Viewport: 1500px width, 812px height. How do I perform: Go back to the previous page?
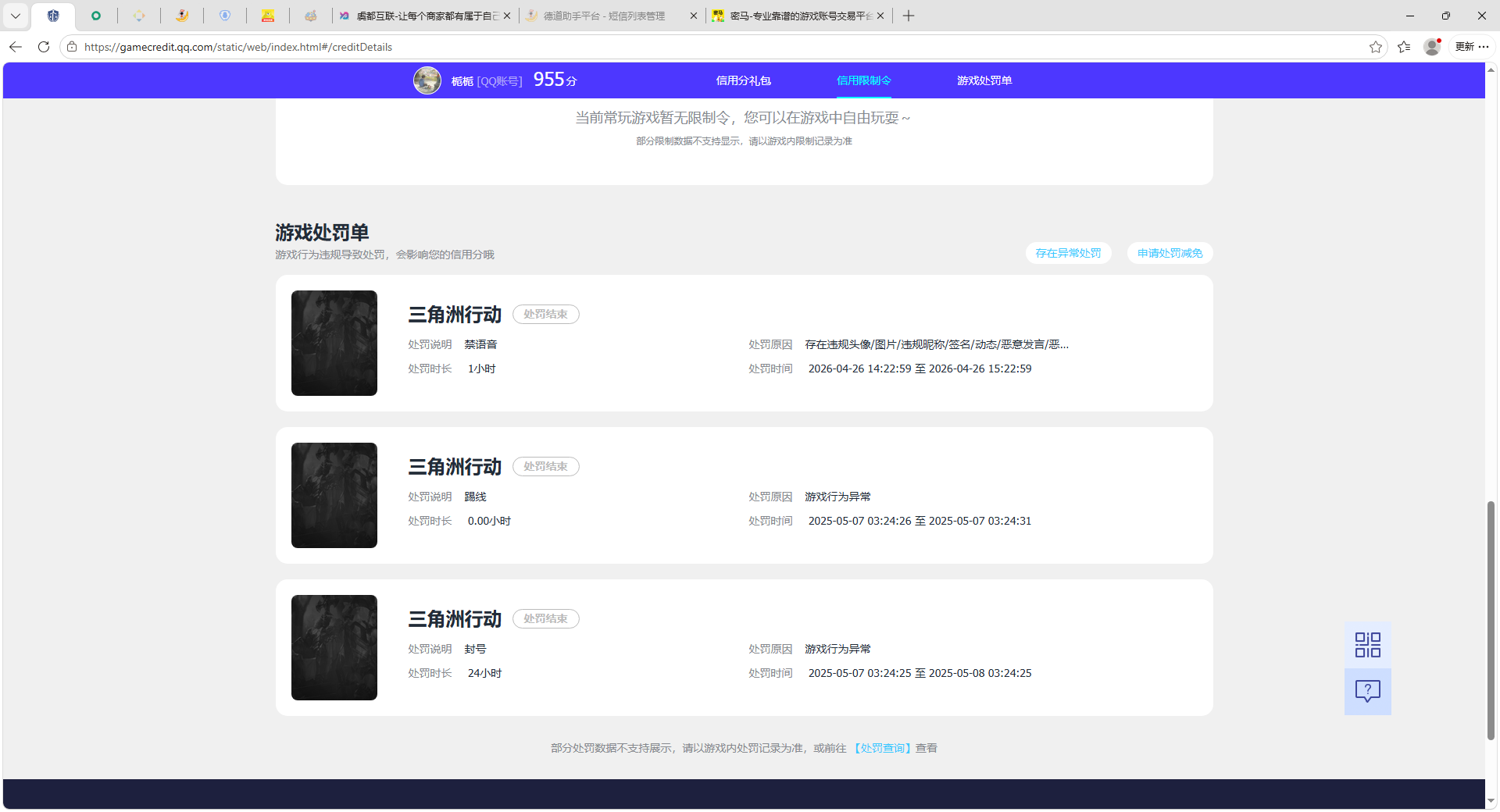[16, 47]
